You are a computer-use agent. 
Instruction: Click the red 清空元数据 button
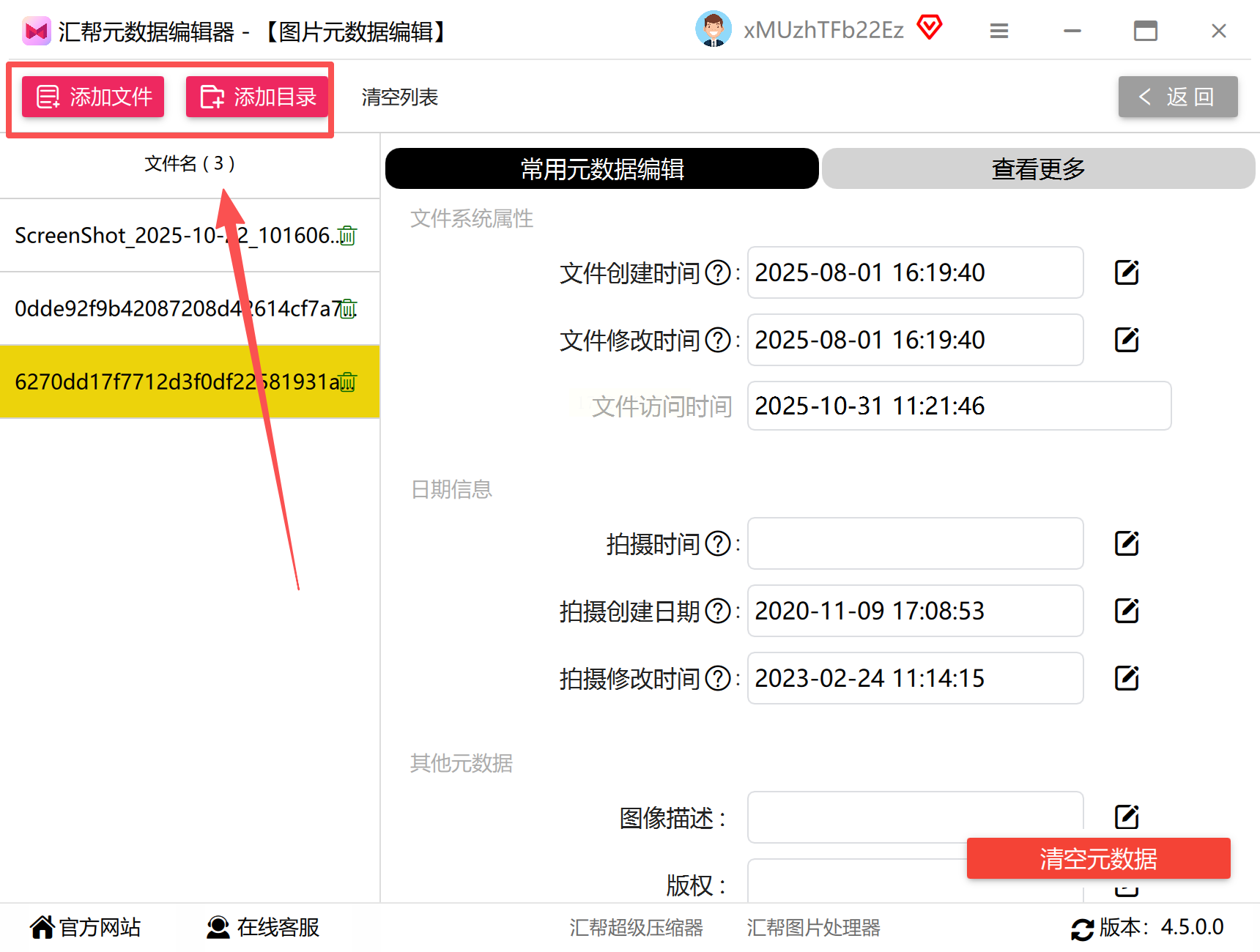(1098, 858)
